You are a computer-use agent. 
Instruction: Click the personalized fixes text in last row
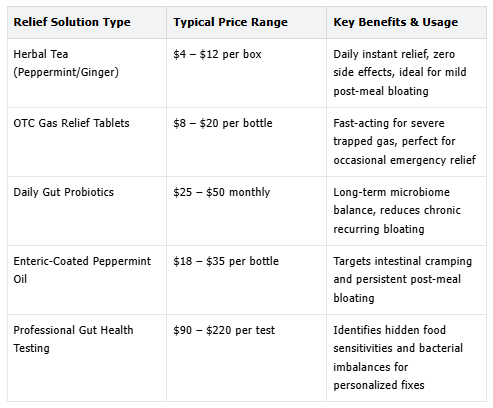pos(379,385)
